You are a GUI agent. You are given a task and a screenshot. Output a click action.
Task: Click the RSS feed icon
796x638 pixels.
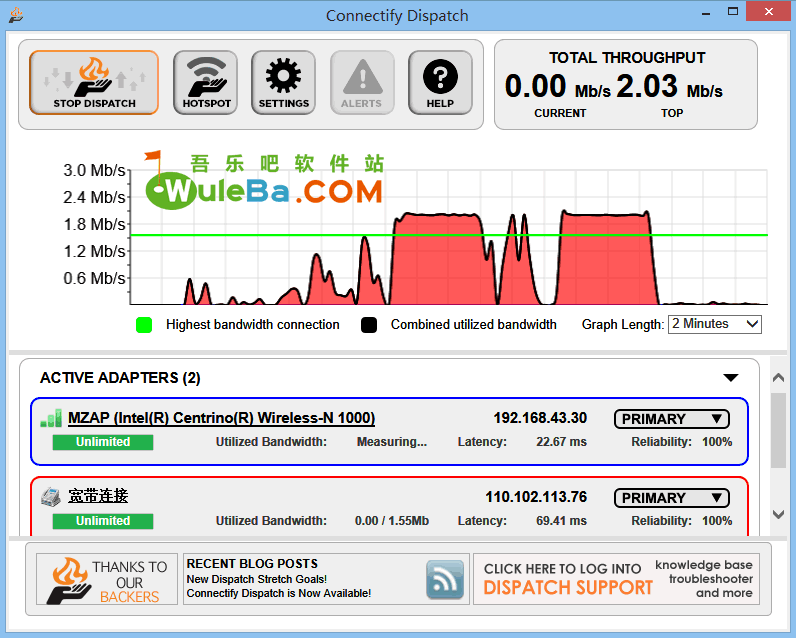click(x=445, y=579)
